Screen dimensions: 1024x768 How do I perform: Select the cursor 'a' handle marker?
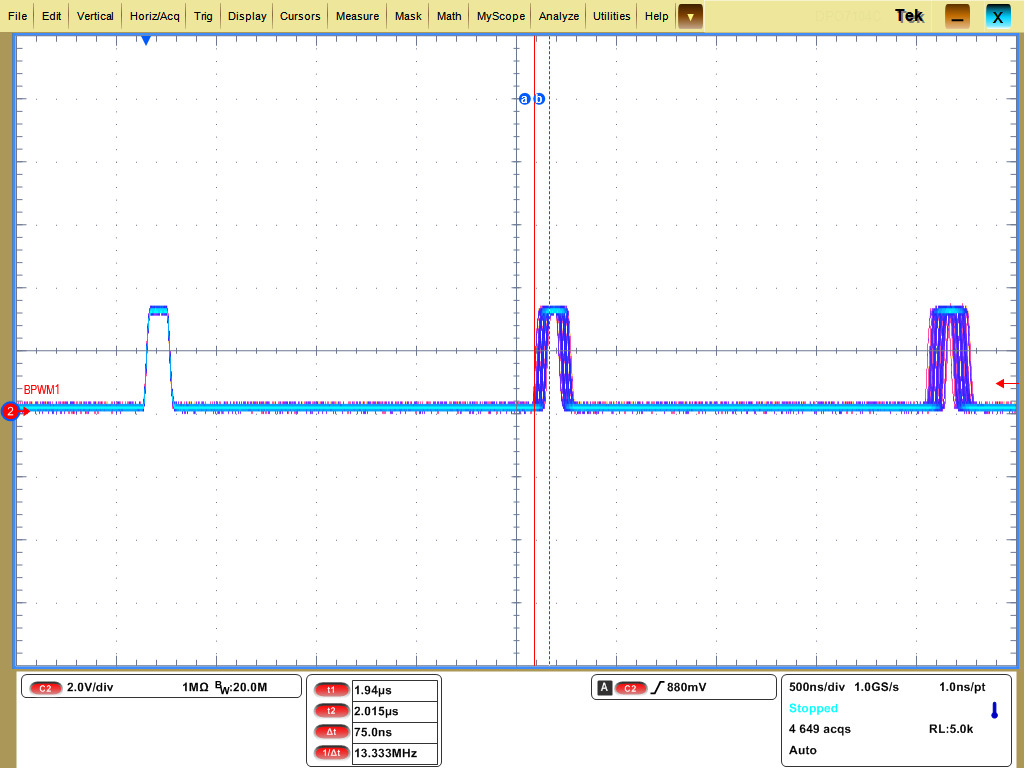click(524, 99)
